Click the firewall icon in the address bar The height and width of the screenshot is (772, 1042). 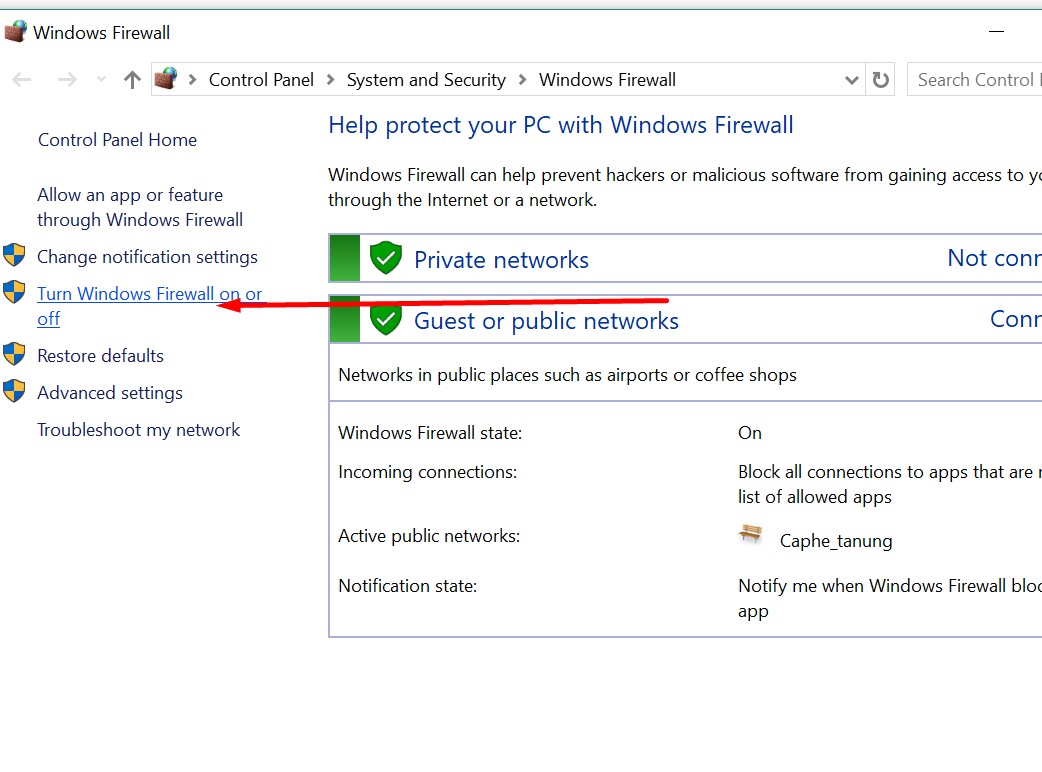tap(166, 79)
